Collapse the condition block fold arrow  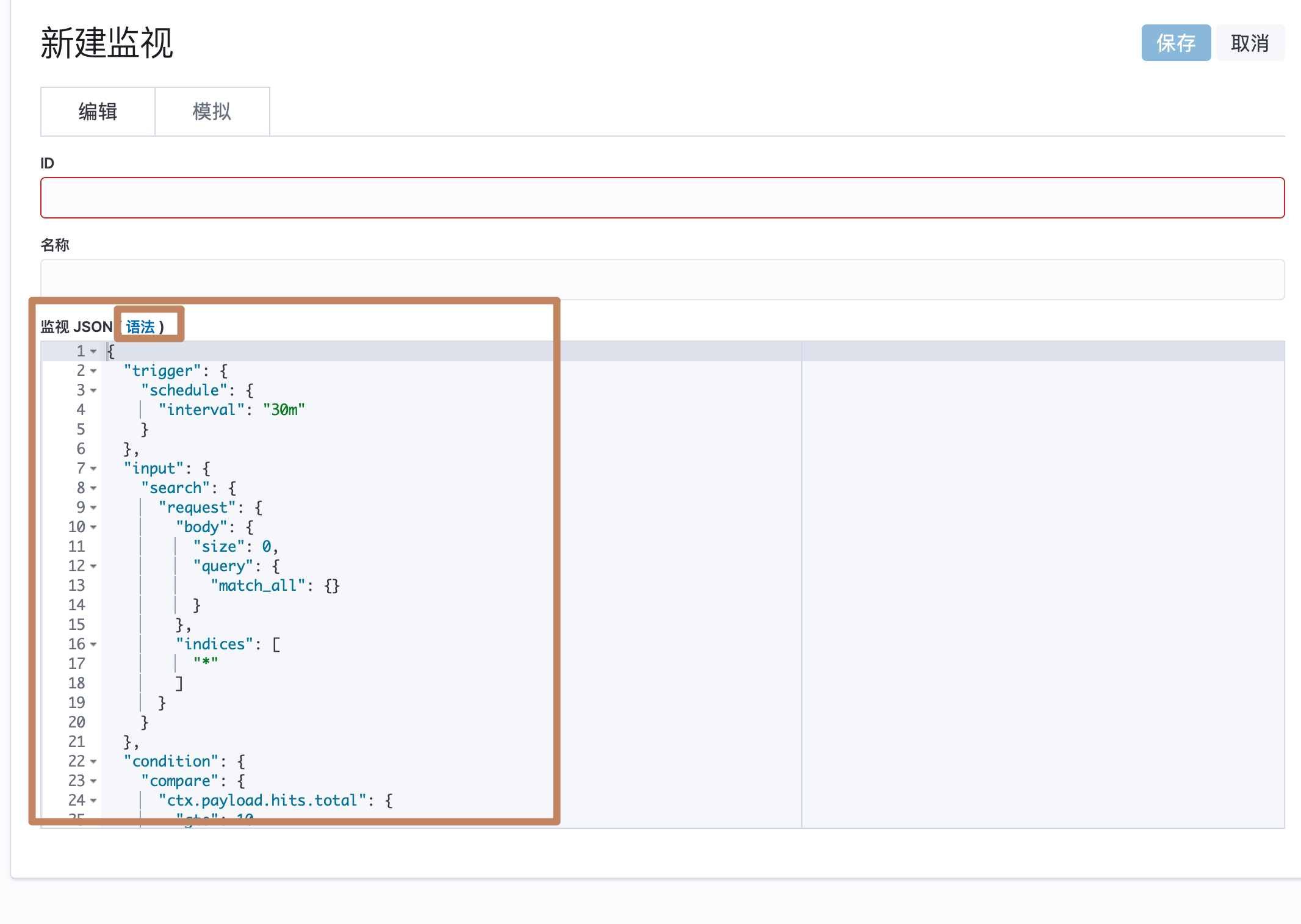(93, 762)
